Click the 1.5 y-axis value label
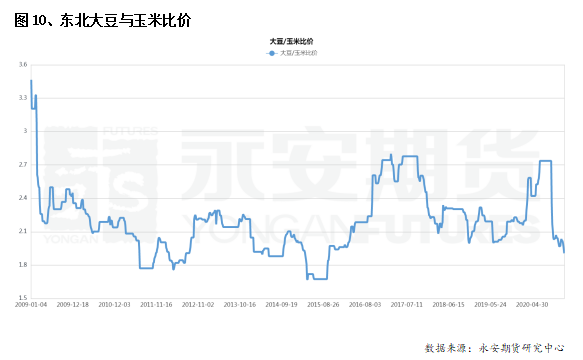 pyautogui.click(x=23, y=298)
